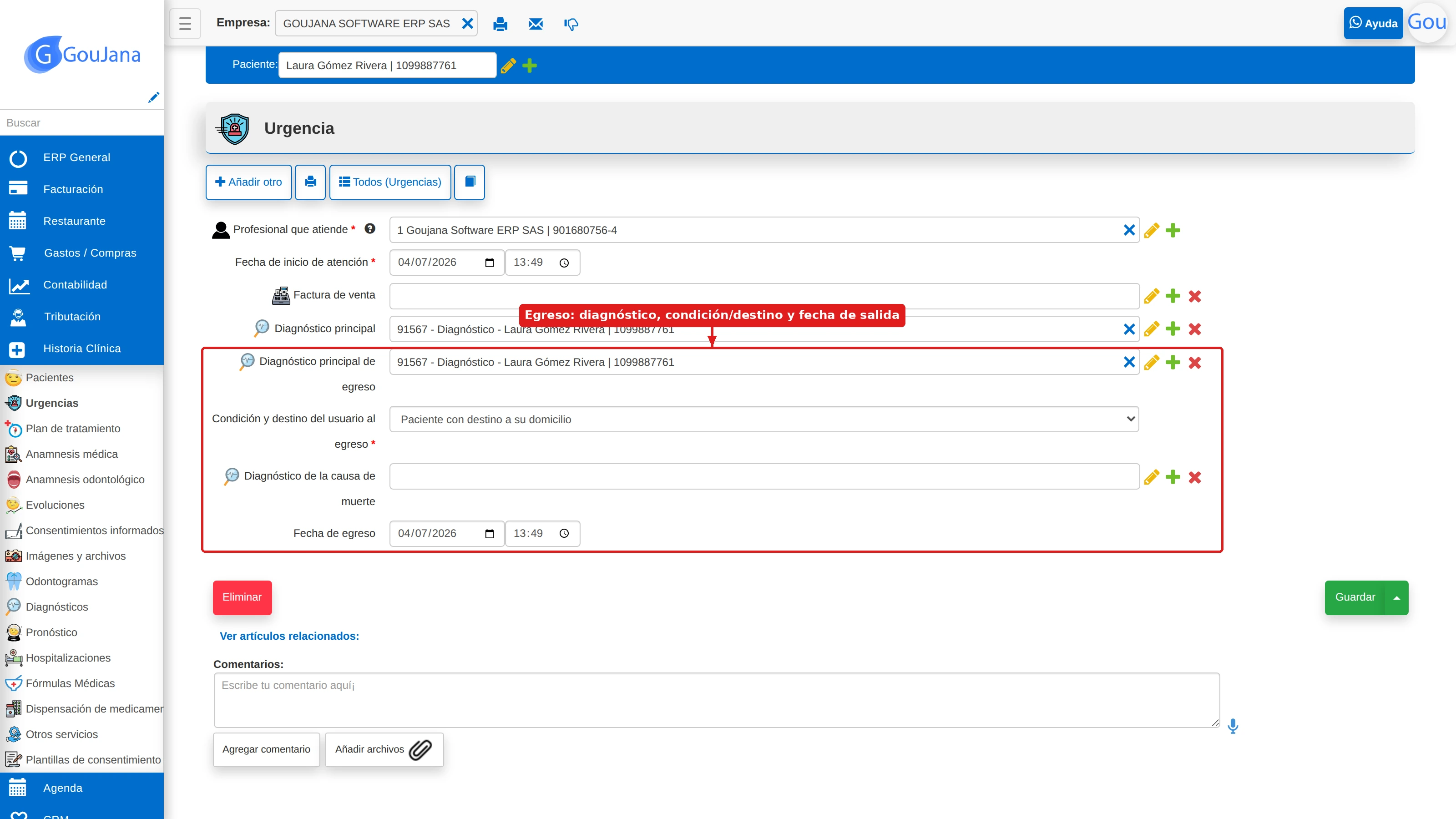This screenshot has height=819, width=1456.
Task: Remove Diagnóstico de la causa de muerte
Action: pyautogui.click(x=1194, y=477)
